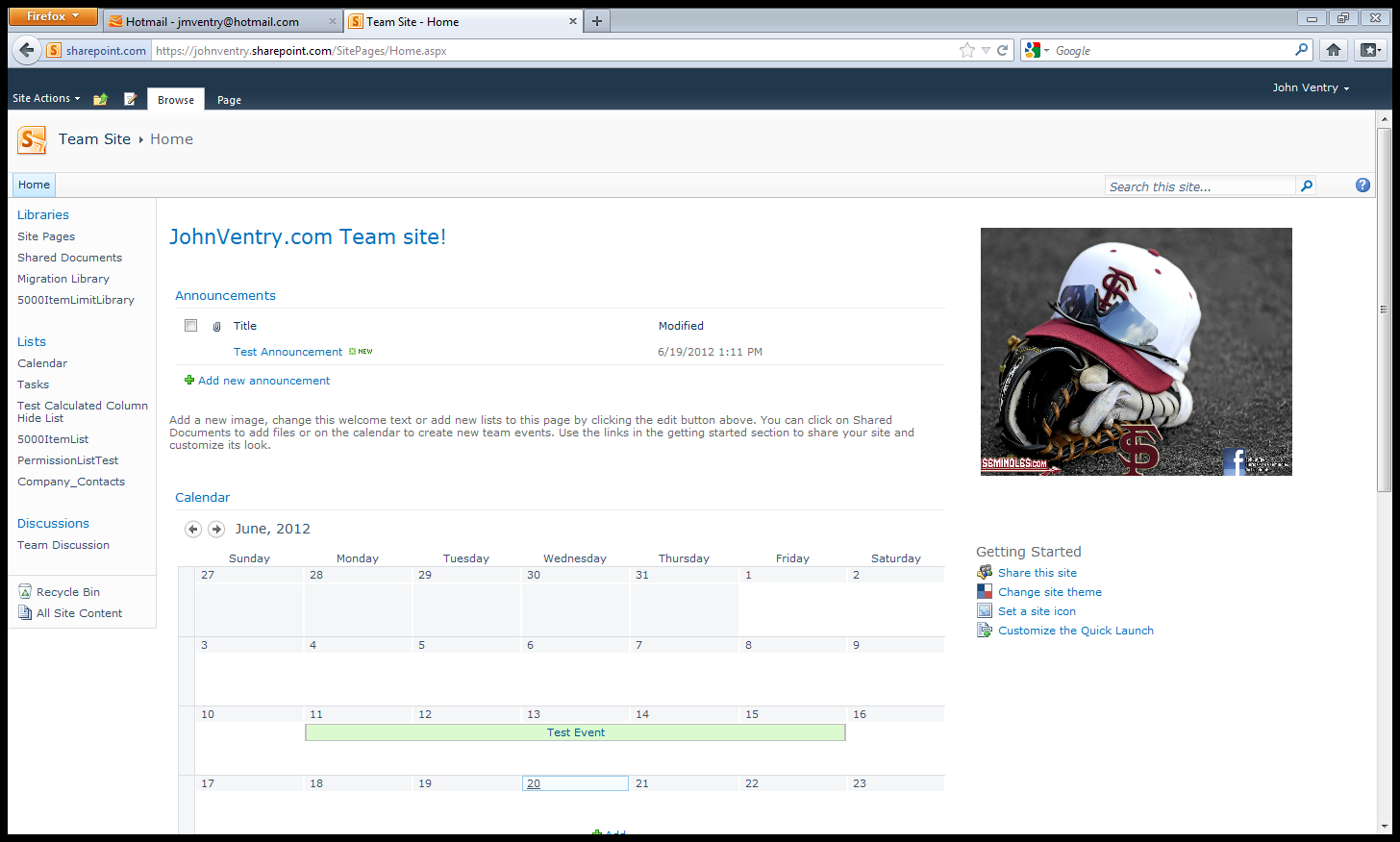Click the Edit Page pencil icon
The image size is (1400, 842).
pos(131,99)
